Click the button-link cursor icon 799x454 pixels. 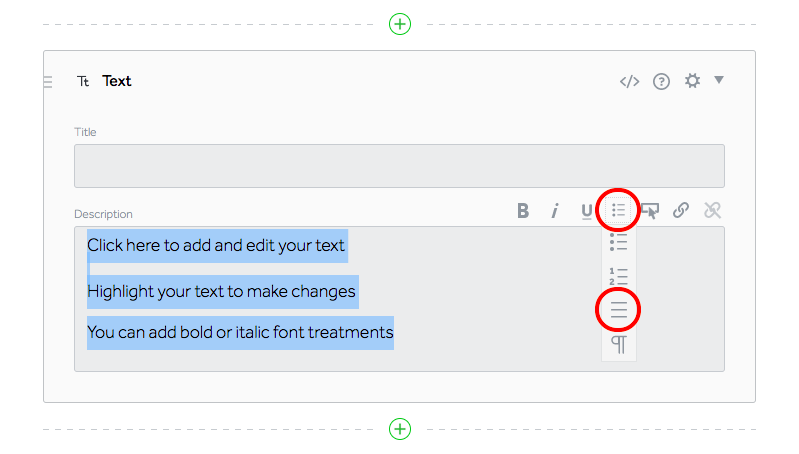[x=650, y=210]
